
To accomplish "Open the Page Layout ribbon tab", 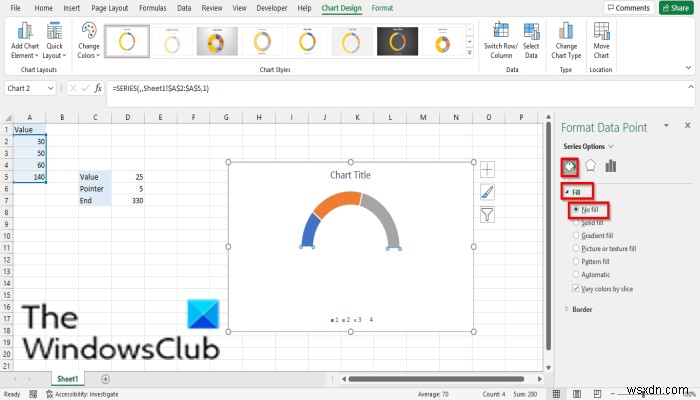I will tap(109, 8).
